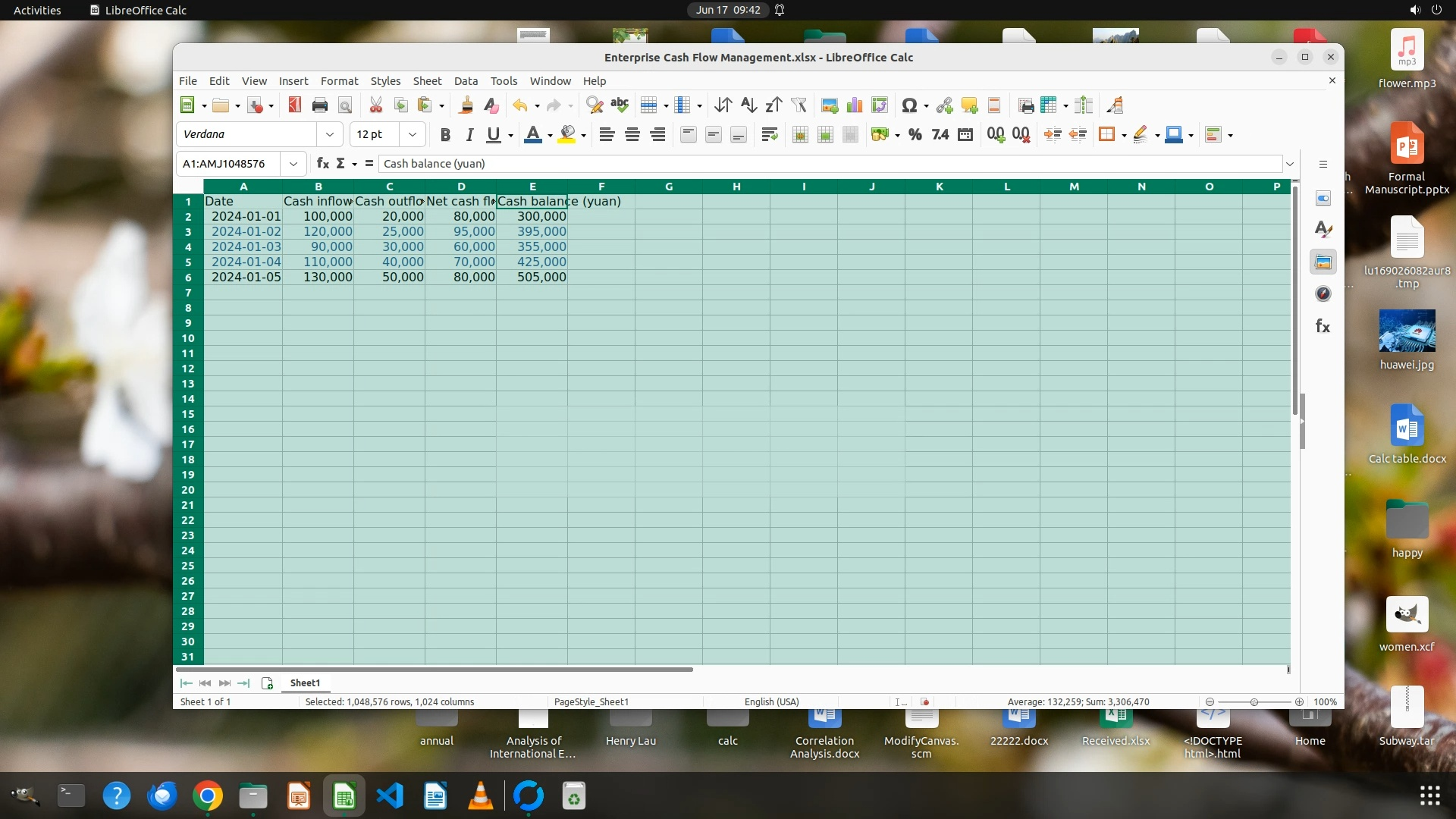Expand the Verdana font name dropdown
The image size is (1456, 819).
click(330, 135)
